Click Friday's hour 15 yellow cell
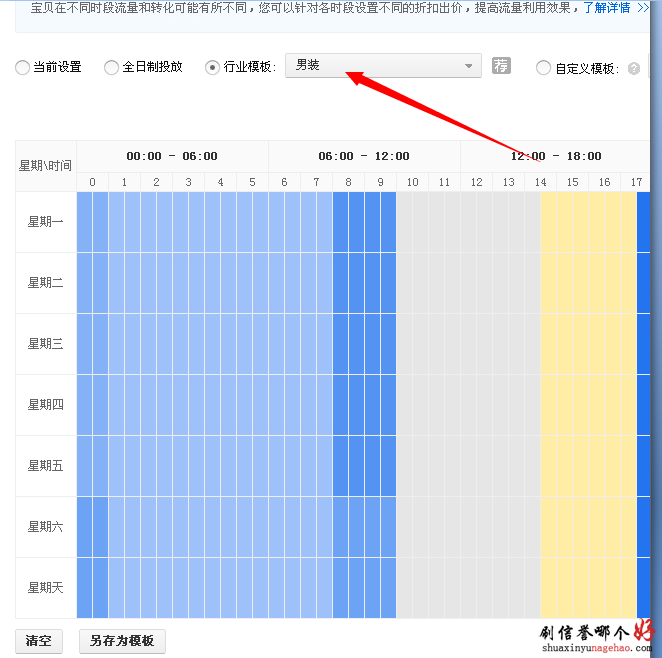 pyautogui.click(x=572, y=465)
